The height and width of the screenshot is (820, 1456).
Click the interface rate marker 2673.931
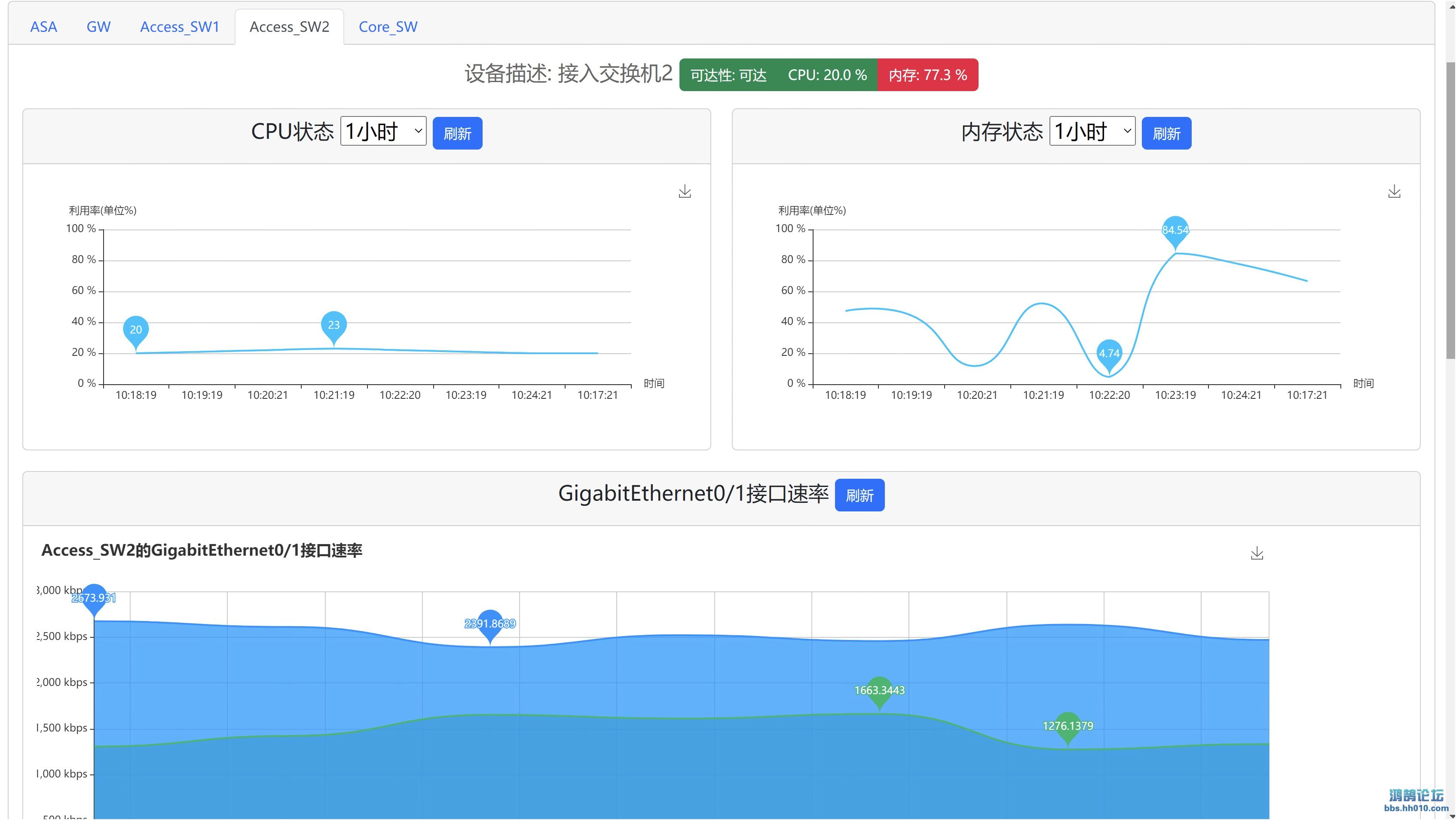94,600
